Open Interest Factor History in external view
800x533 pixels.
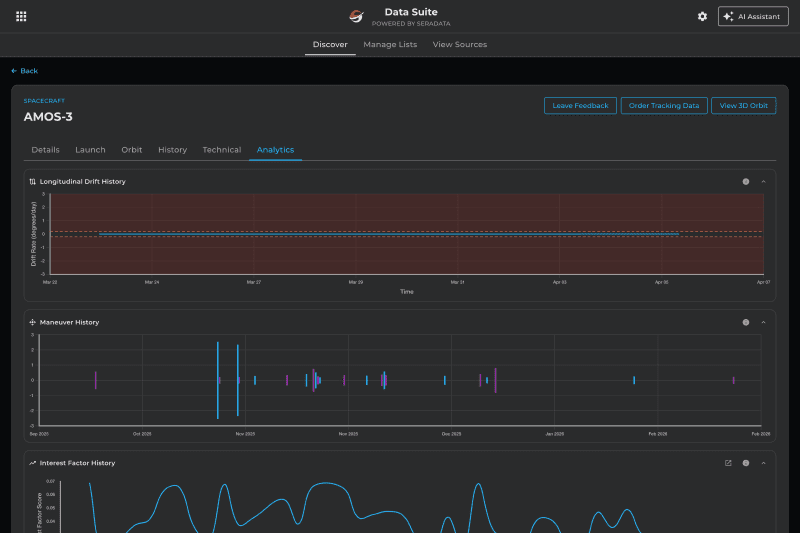[728, 463]
